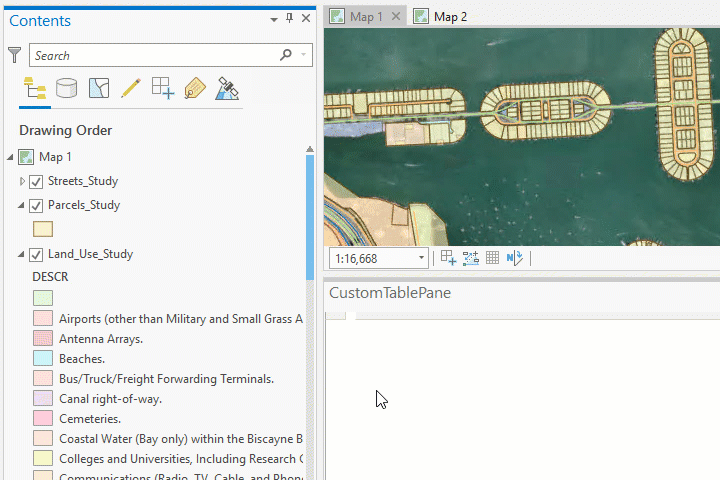Click the Airports symbol swatch
This screenshot has width=720, height=480.
tap(43, 318)
